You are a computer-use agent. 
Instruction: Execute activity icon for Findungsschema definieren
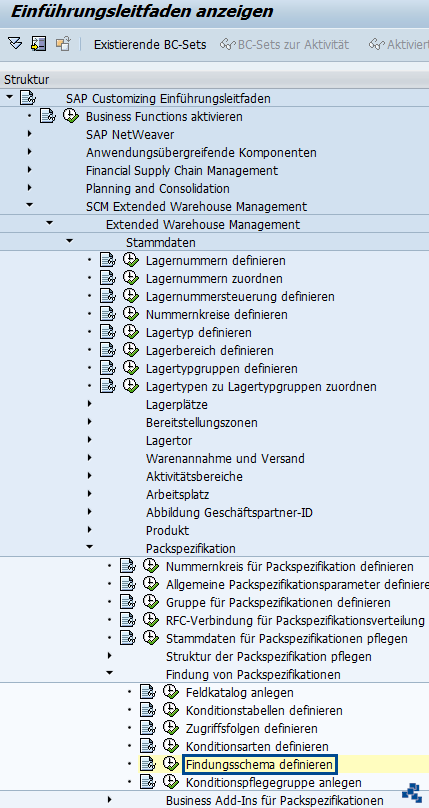(171, 764)
